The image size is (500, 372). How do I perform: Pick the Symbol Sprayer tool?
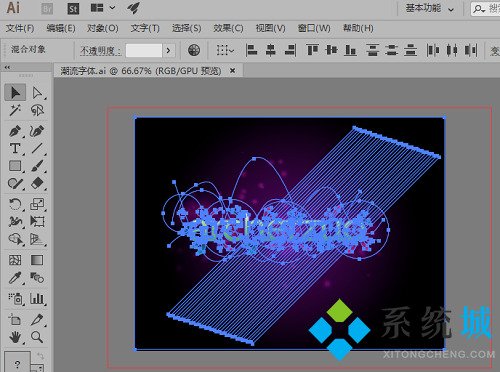tap(15, 298)
